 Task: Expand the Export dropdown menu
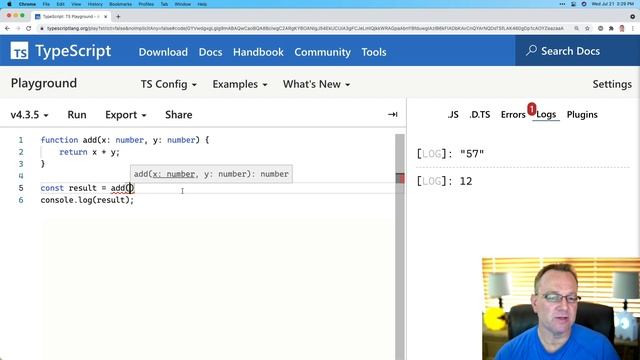click(x=125, y=115)
